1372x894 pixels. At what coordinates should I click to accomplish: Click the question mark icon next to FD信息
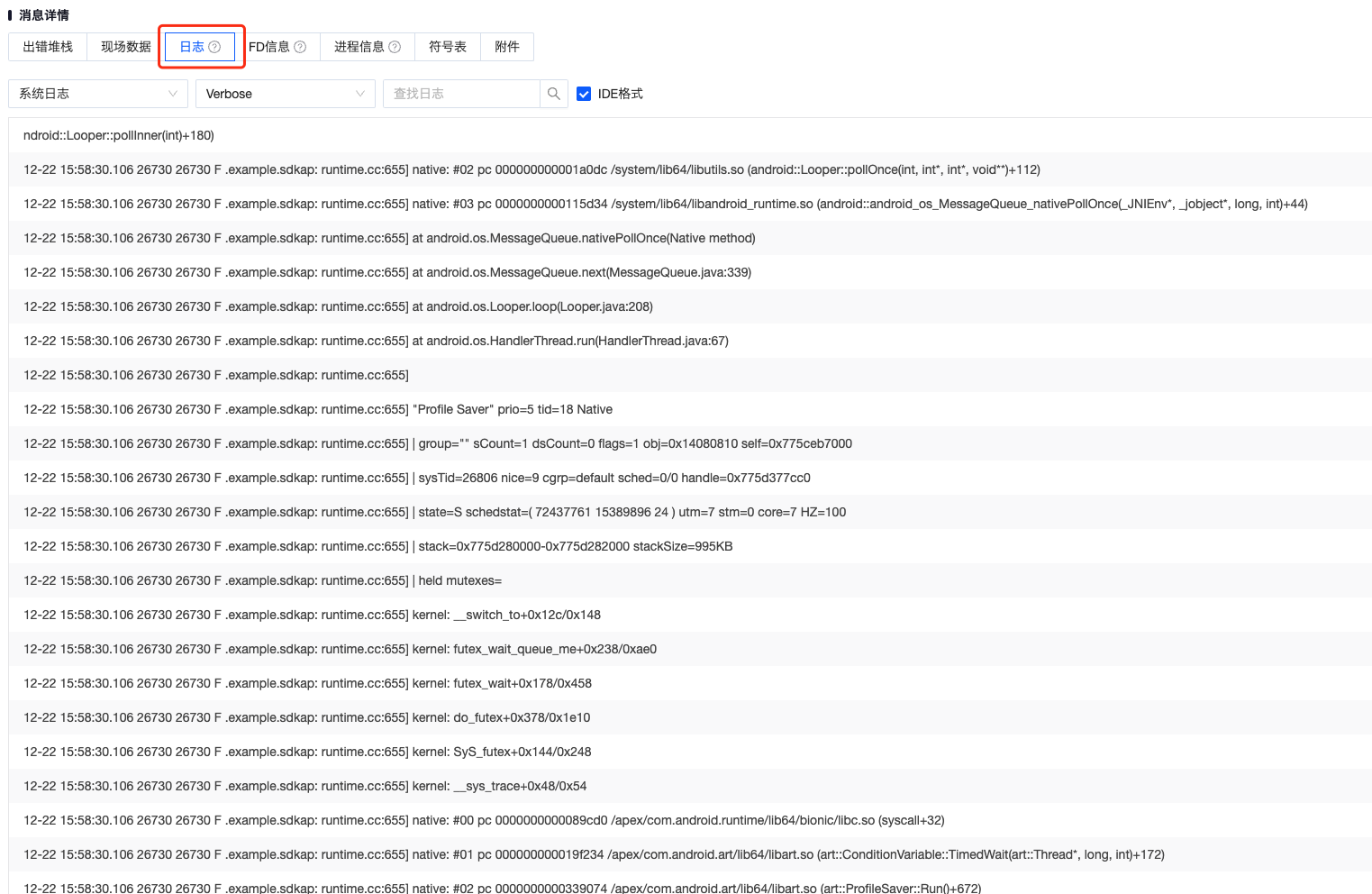click(x=300, y=47)
